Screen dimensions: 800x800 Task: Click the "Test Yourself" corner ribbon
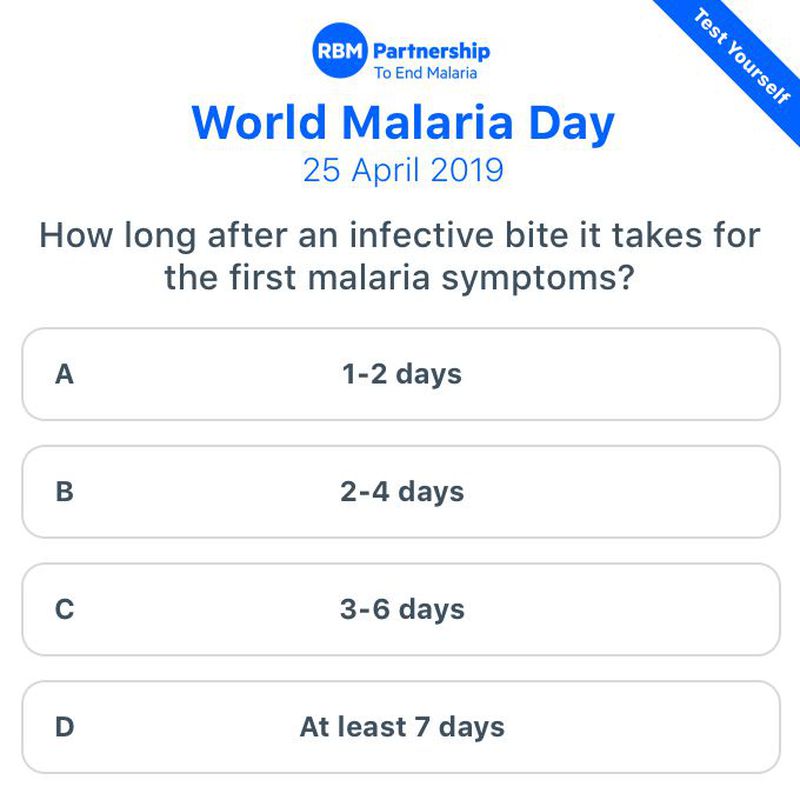[x=740, y=56]
